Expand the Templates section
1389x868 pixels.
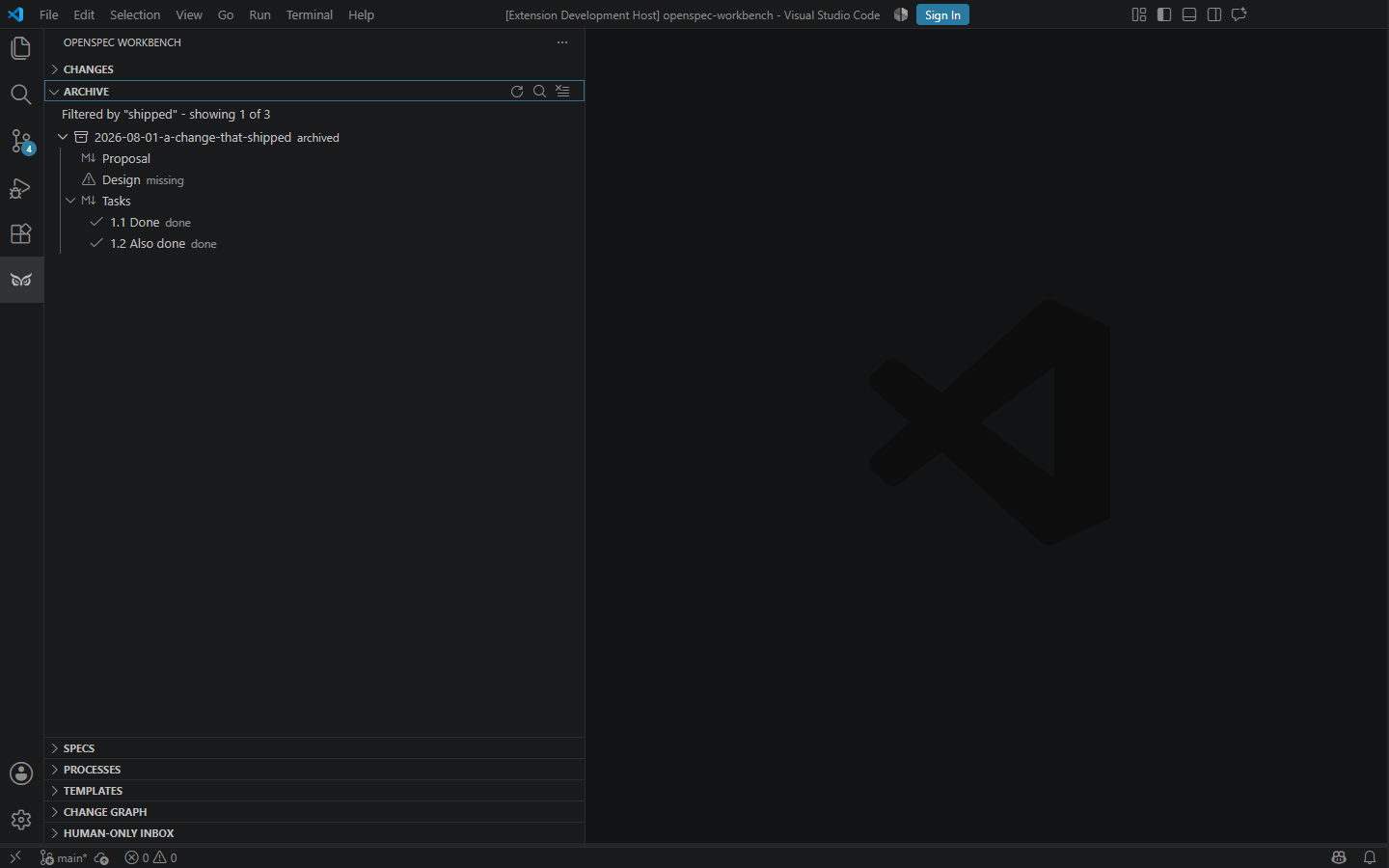pyautogui.click(x=314, y=791)
